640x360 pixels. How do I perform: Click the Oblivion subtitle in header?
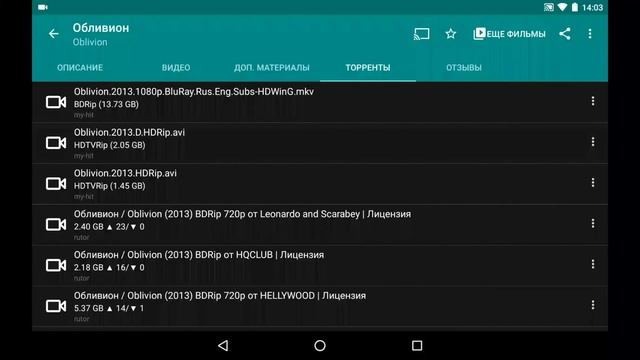point(90,42)
